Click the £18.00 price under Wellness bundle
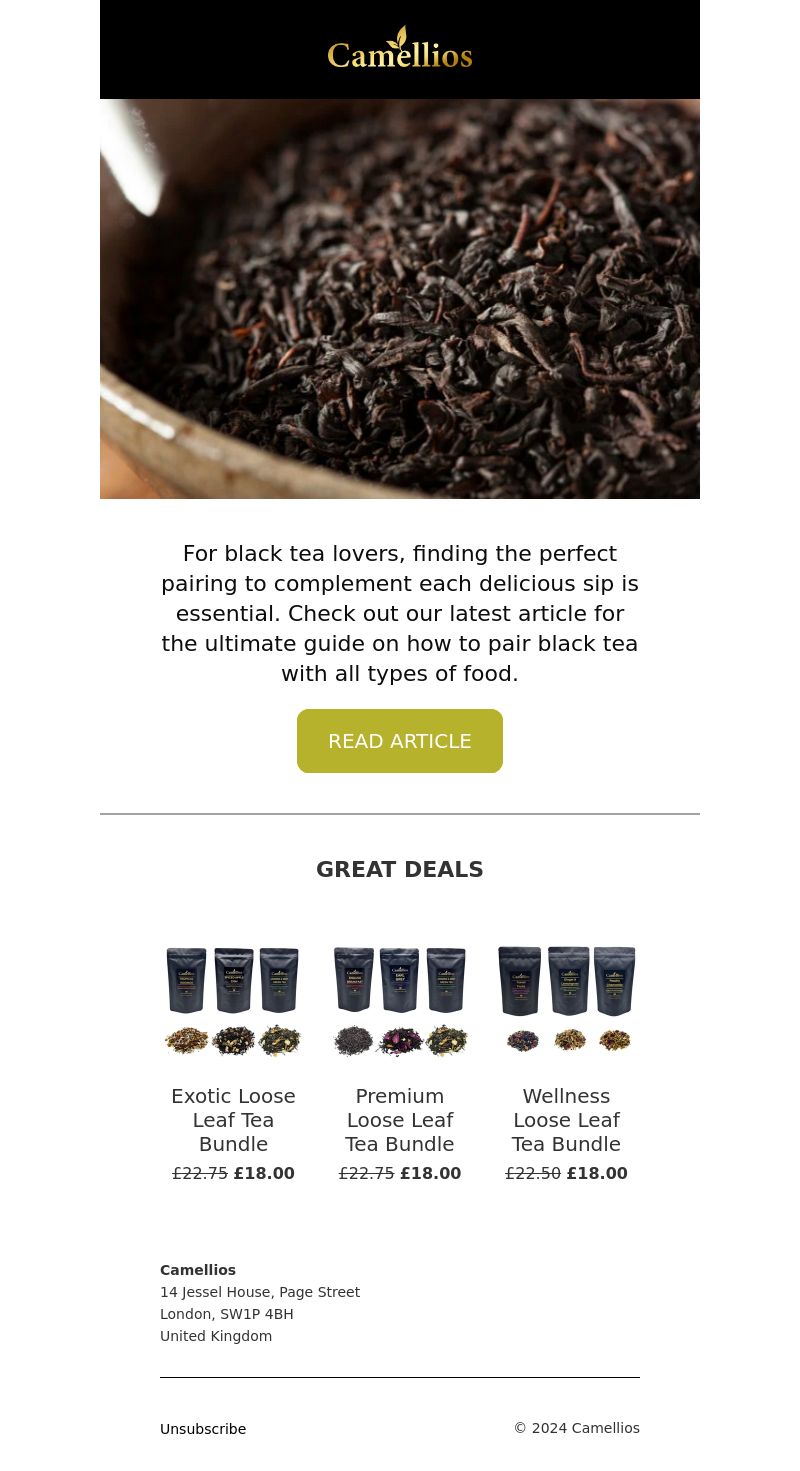Screen dimensions: 800x1471 (x=597, y=1174)
